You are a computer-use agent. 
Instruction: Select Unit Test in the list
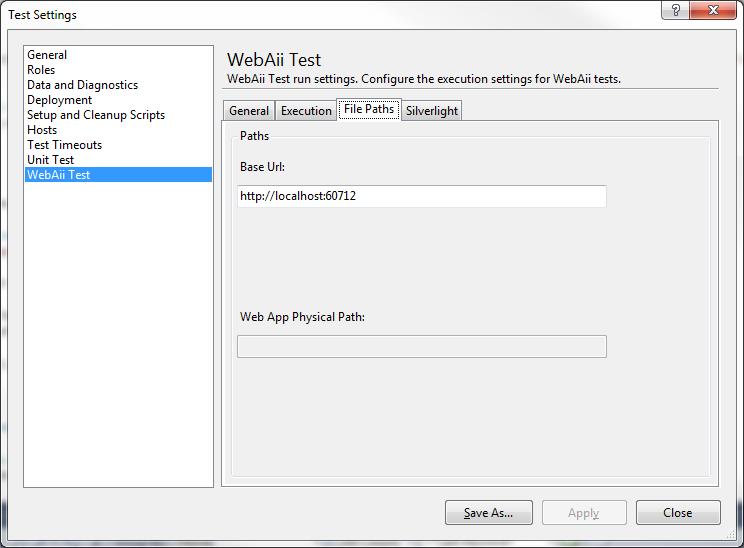click(50, 160)
